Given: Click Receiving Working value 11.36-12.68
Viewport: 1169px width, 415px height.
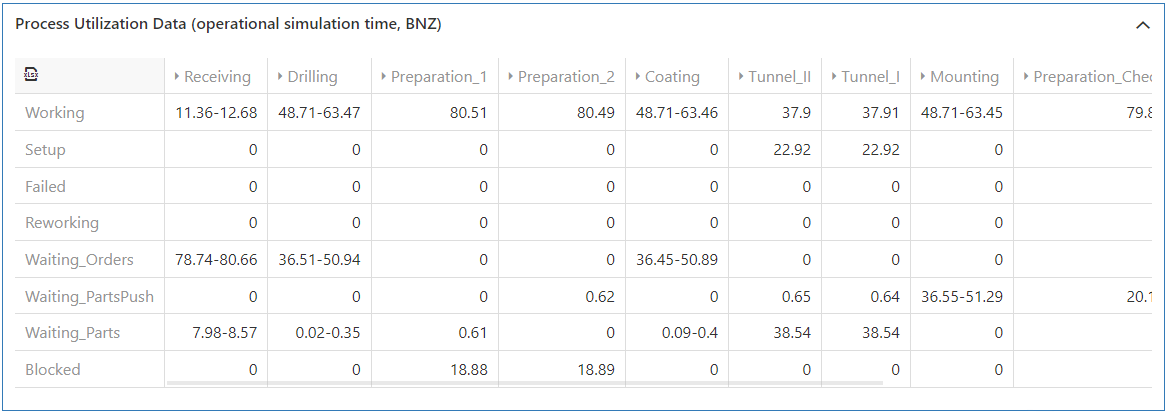Looking at the screenshot, I should 216,113.
